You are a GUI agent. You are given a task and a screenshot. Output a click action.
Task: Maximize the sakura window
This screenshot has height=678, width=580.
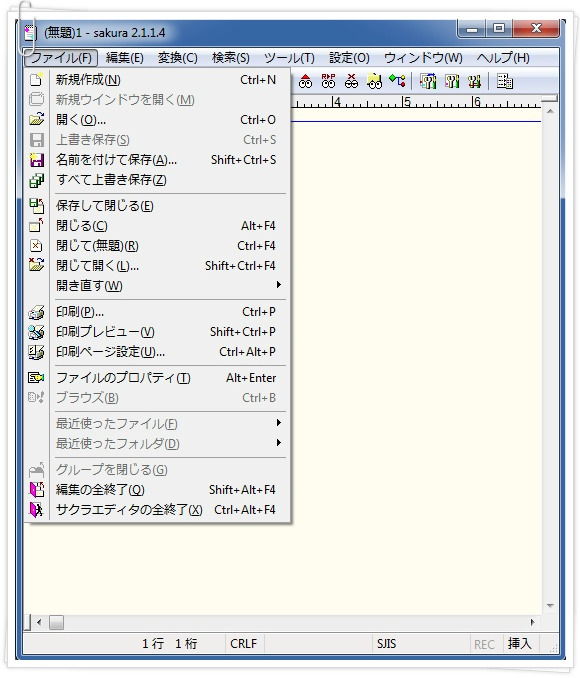tap(499, 29)
